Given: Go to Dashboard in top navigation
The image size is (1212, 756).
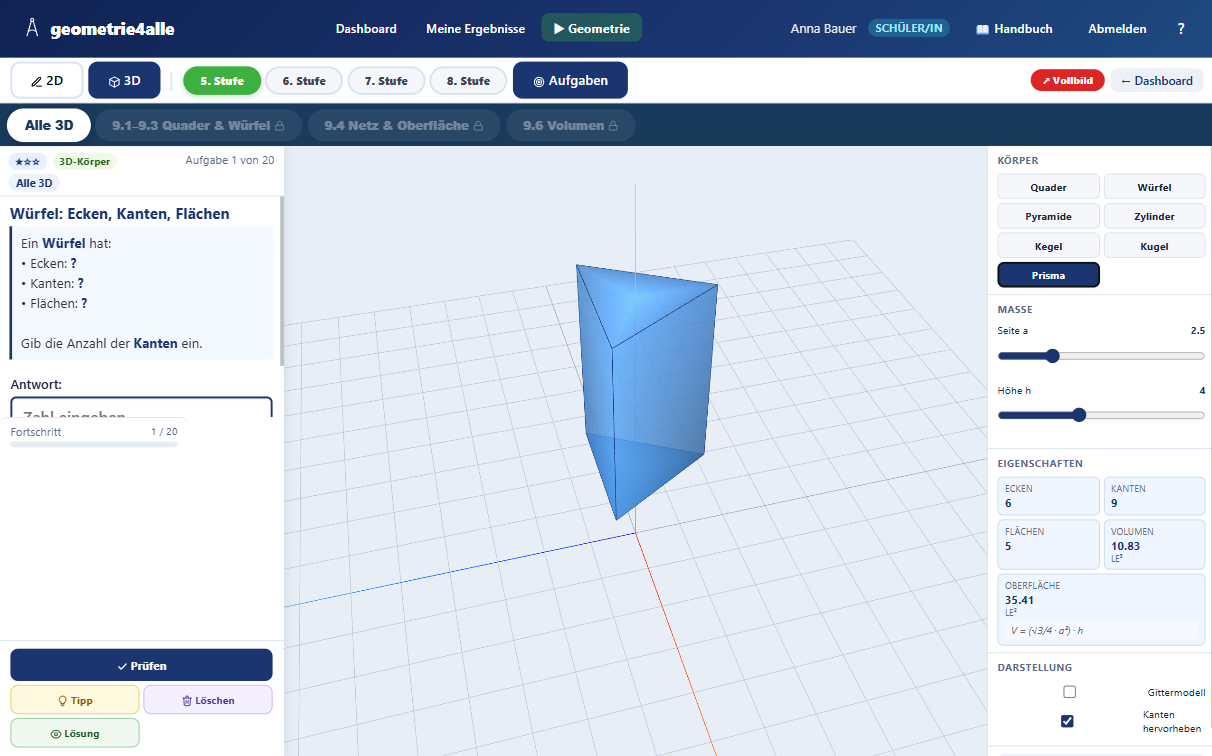Looking at the screenshot, I should point(366,29).
